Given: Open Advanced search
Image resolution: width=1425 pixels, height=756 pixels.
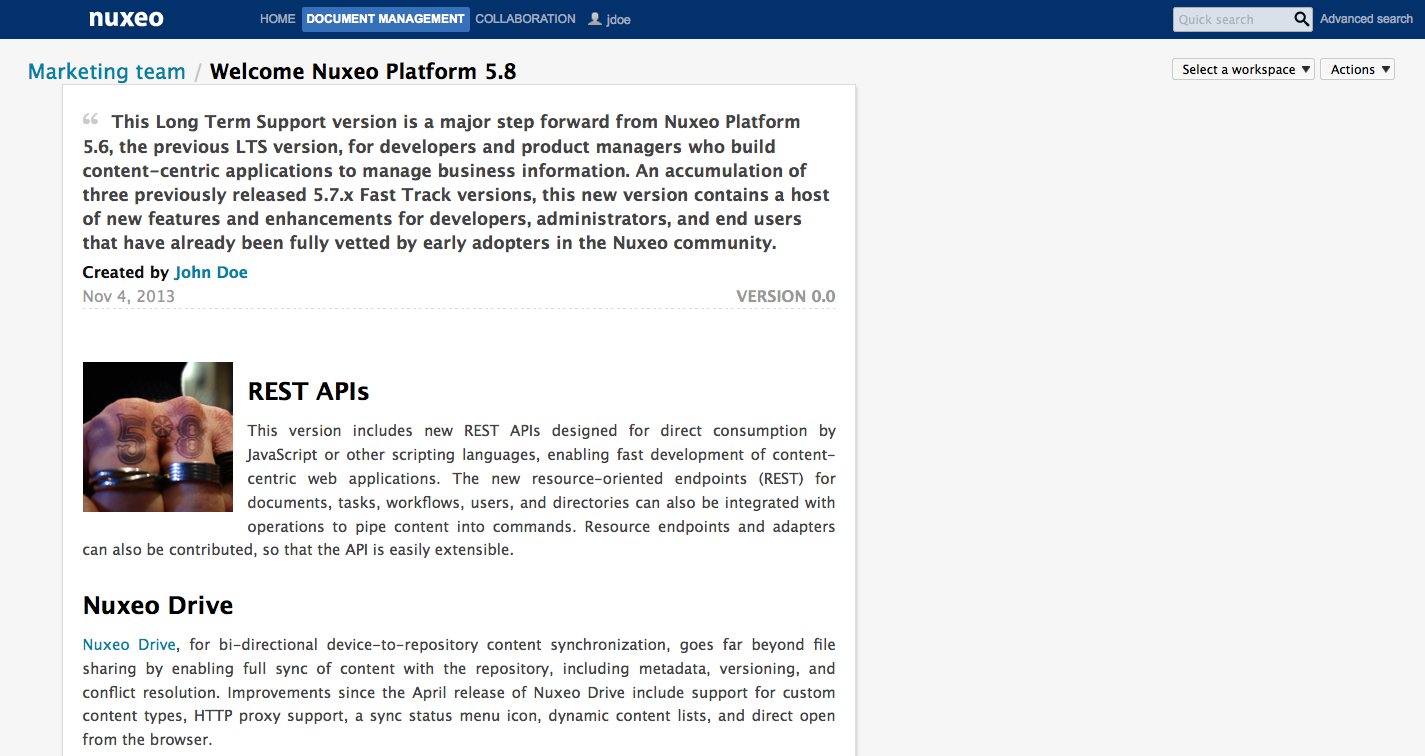Looking at the screenshot, I should 1366,19.
